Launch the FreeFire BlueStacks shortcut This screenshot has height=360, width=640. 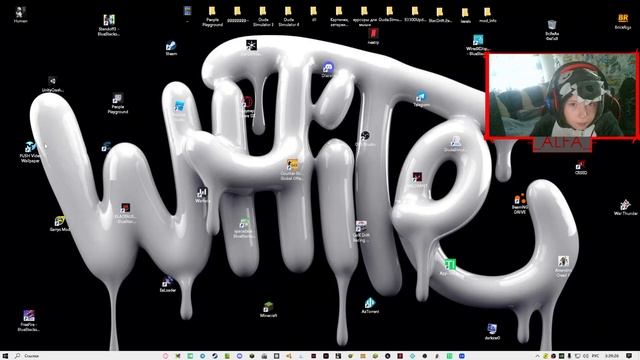point(29,320)
